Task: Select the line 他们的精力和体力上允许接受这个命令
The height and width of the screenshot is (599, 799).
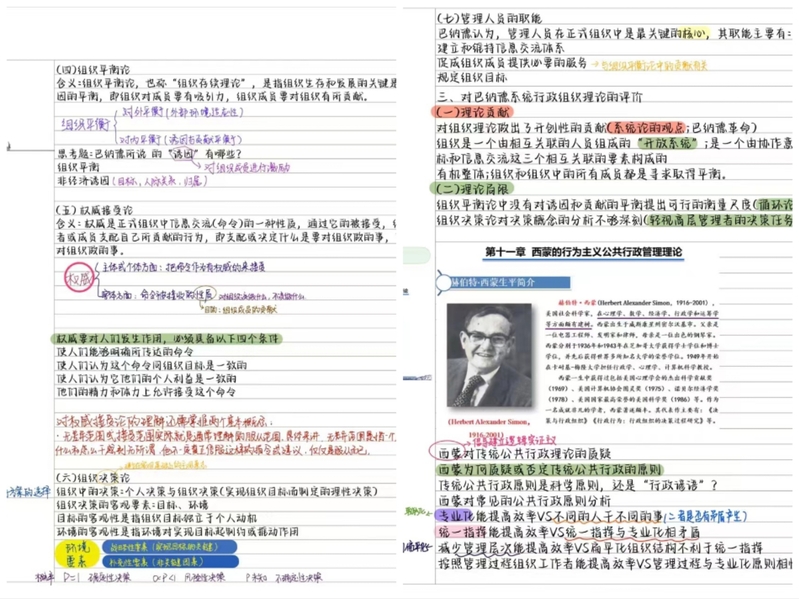Action: (x=146, y=392)
